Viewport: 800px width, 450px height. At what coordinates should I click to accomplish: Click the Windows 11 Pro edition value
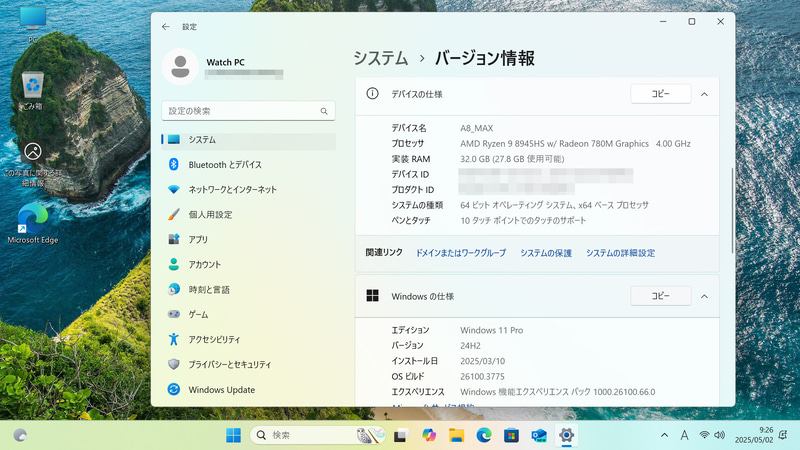(x=491, y=331)
